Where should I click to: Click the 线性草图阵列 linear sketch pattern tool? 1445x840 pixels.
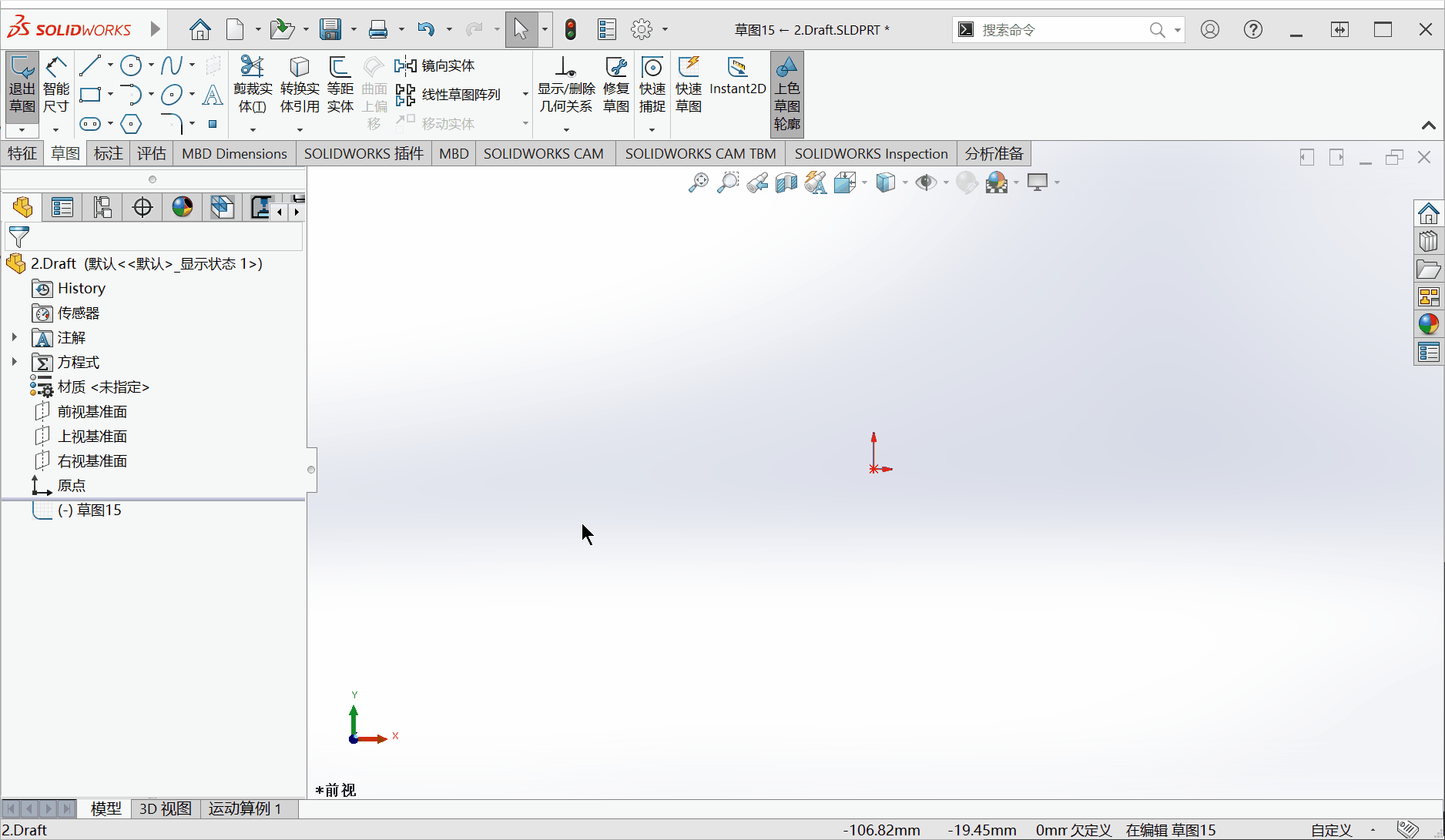coord(448,95)
